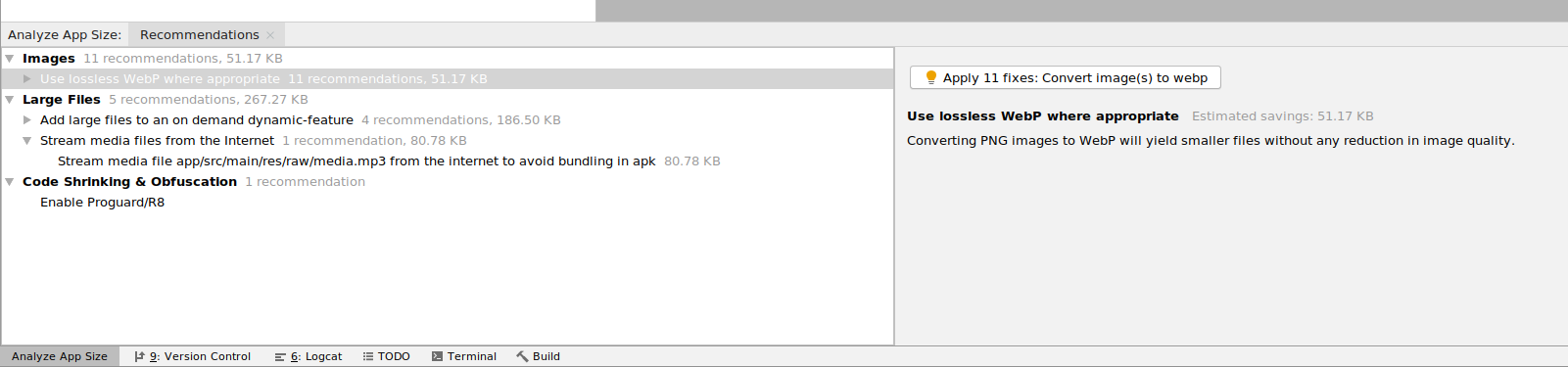Click the Version Control branch icon
The image size is (1568, 367).
tap(139, 356)
